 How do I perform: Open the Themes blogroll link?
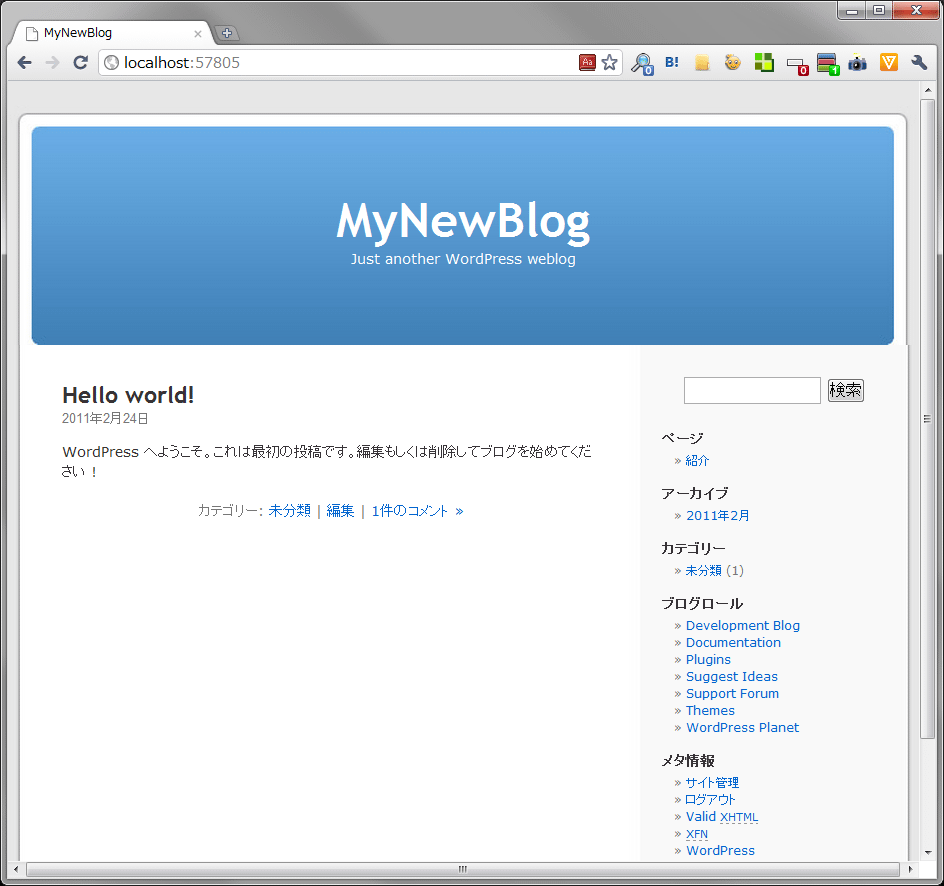point(710,711)
